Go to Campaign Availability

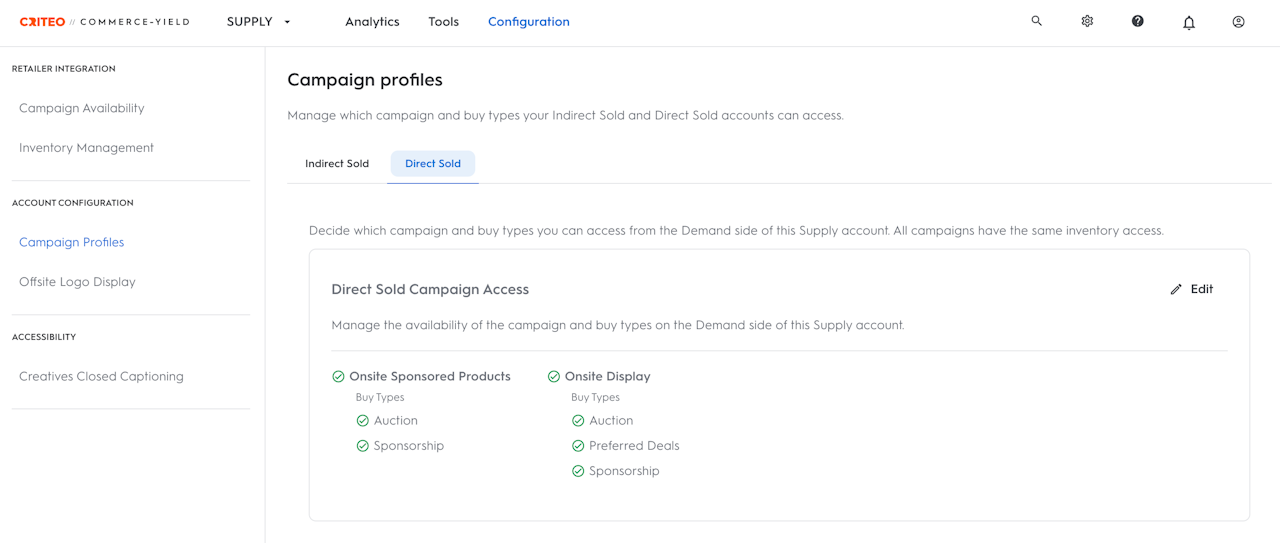[82, 108]
